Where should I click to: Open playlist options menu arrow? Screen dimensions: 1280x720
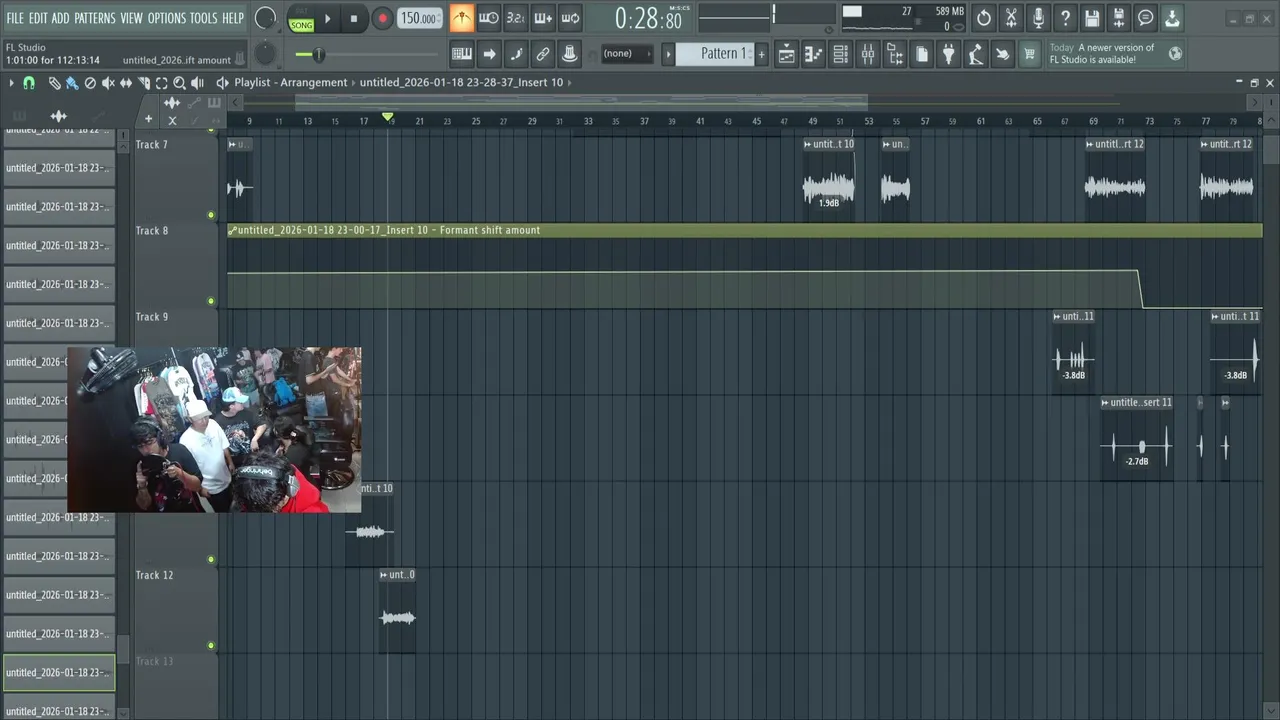tap(12, 83)
